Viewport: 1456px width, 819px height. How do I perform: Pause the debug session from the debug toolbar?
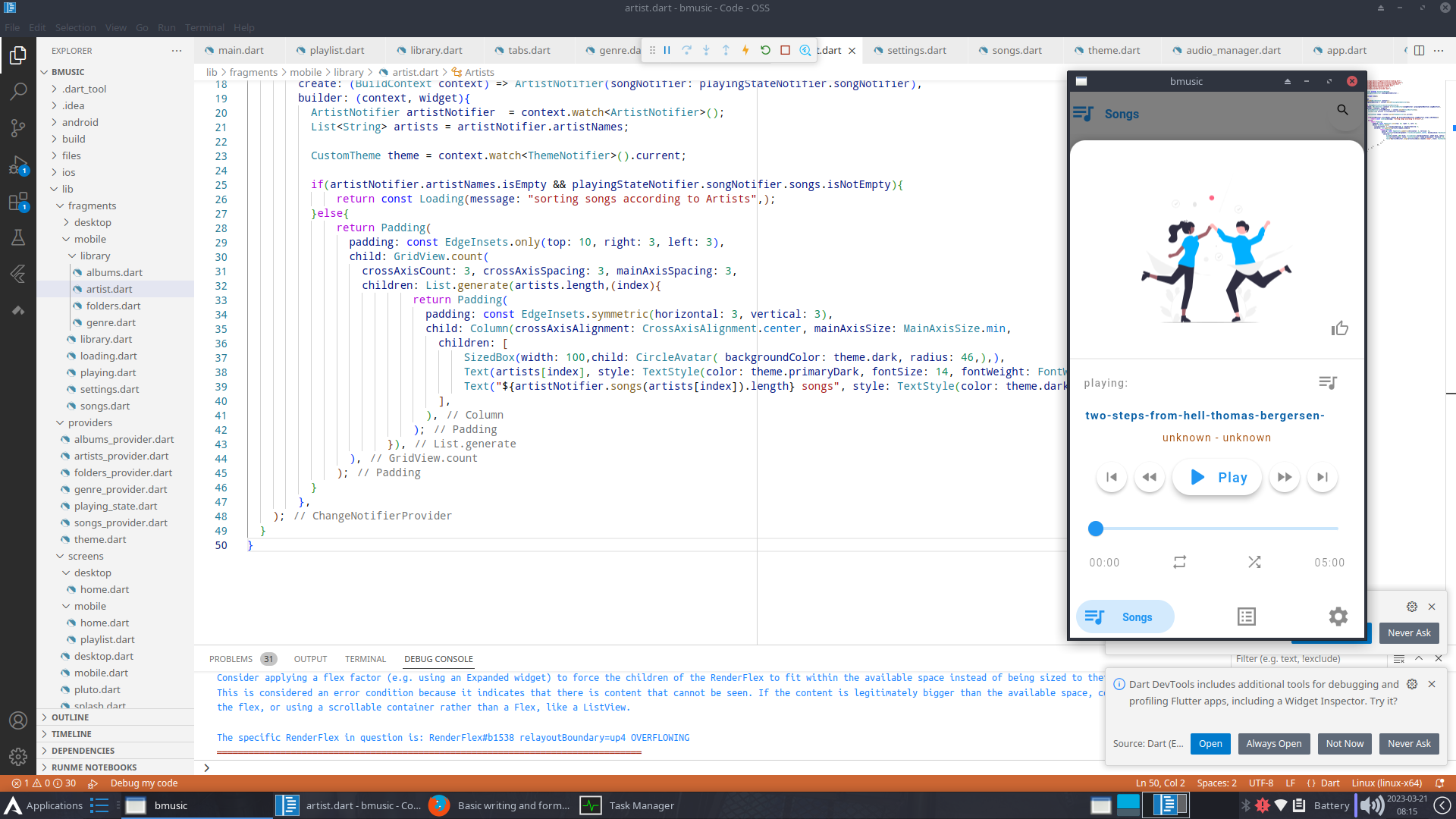pos(667,50)
